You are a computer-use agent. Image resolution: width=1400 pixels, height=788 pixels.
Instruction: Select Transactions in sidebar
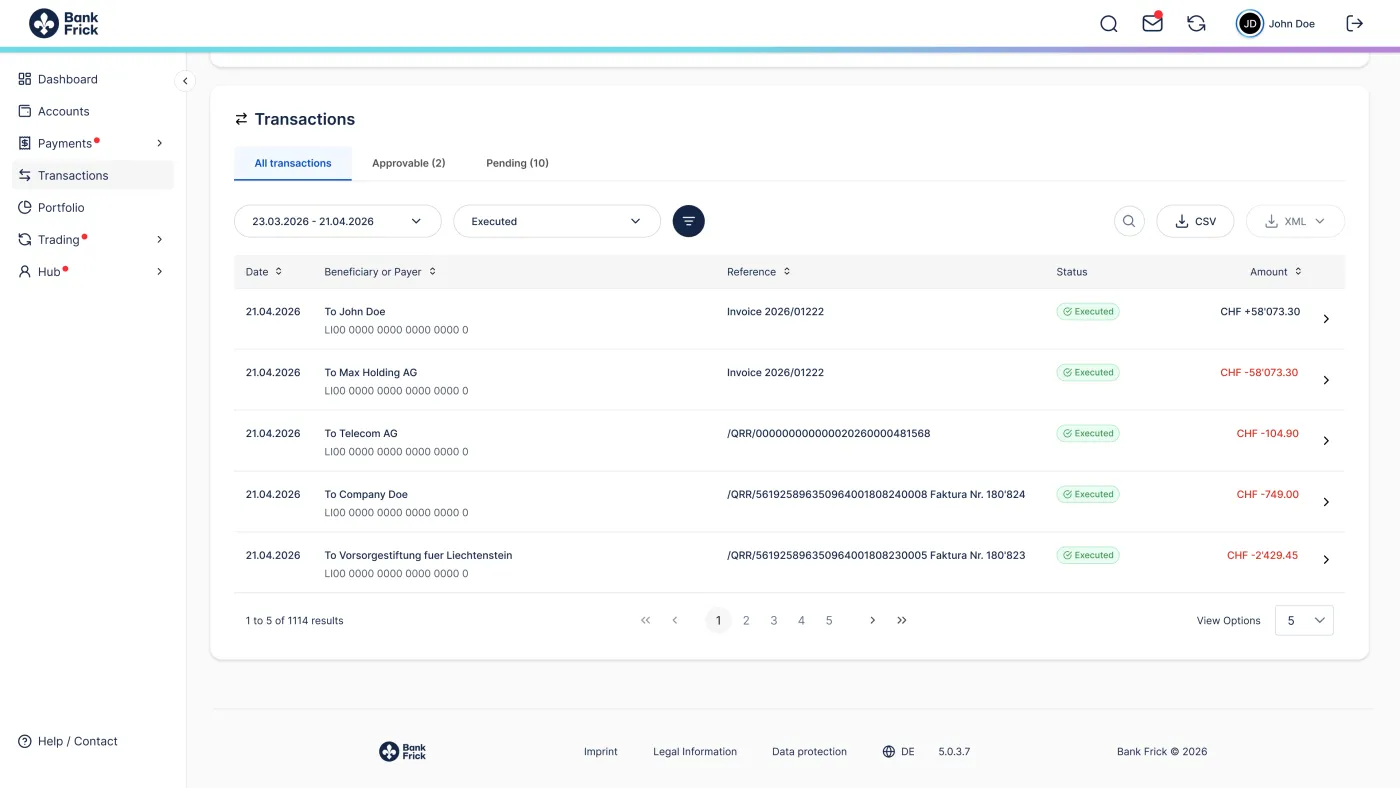coord(92,175)
